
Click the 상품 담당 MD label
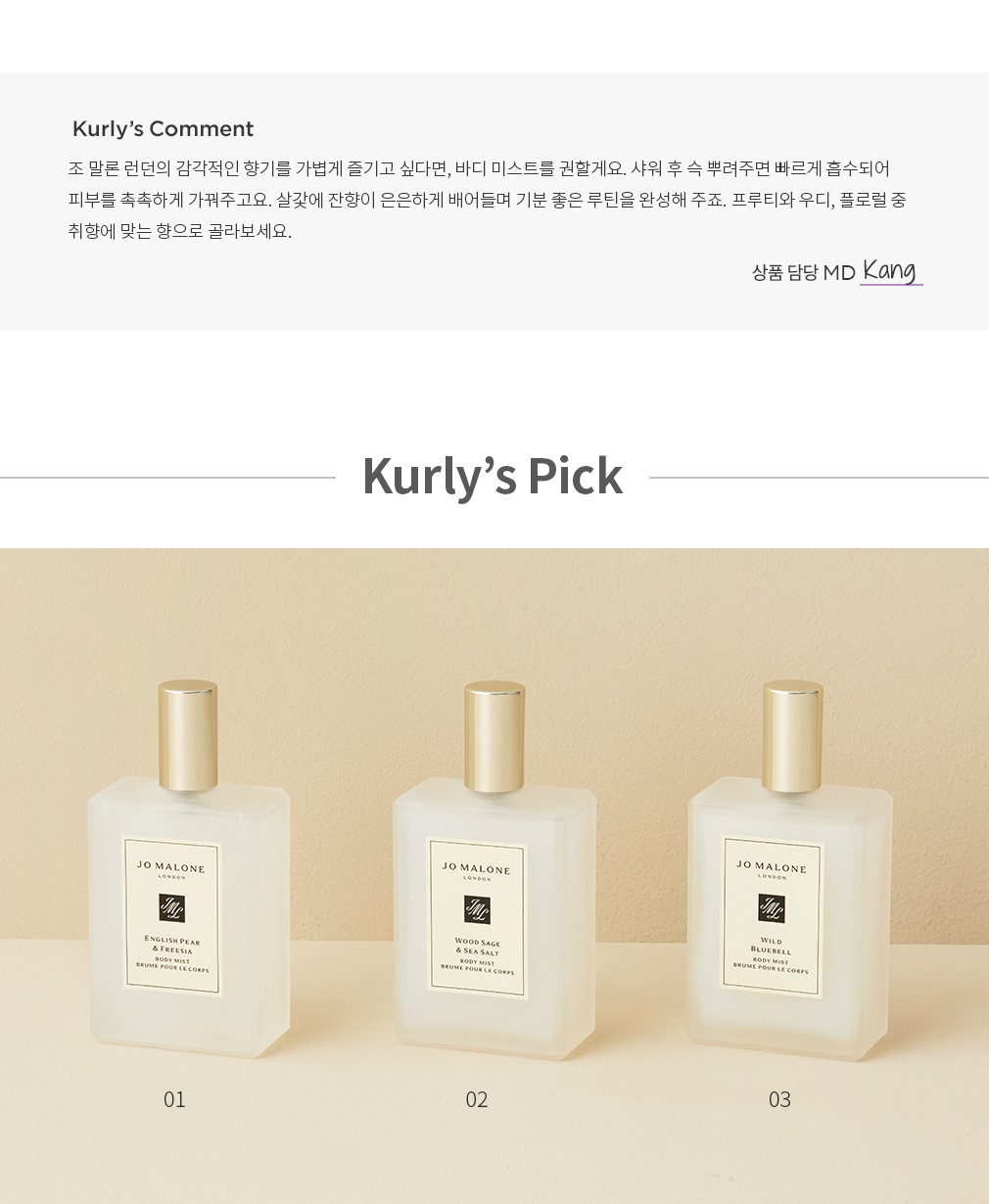pos(804,272)
